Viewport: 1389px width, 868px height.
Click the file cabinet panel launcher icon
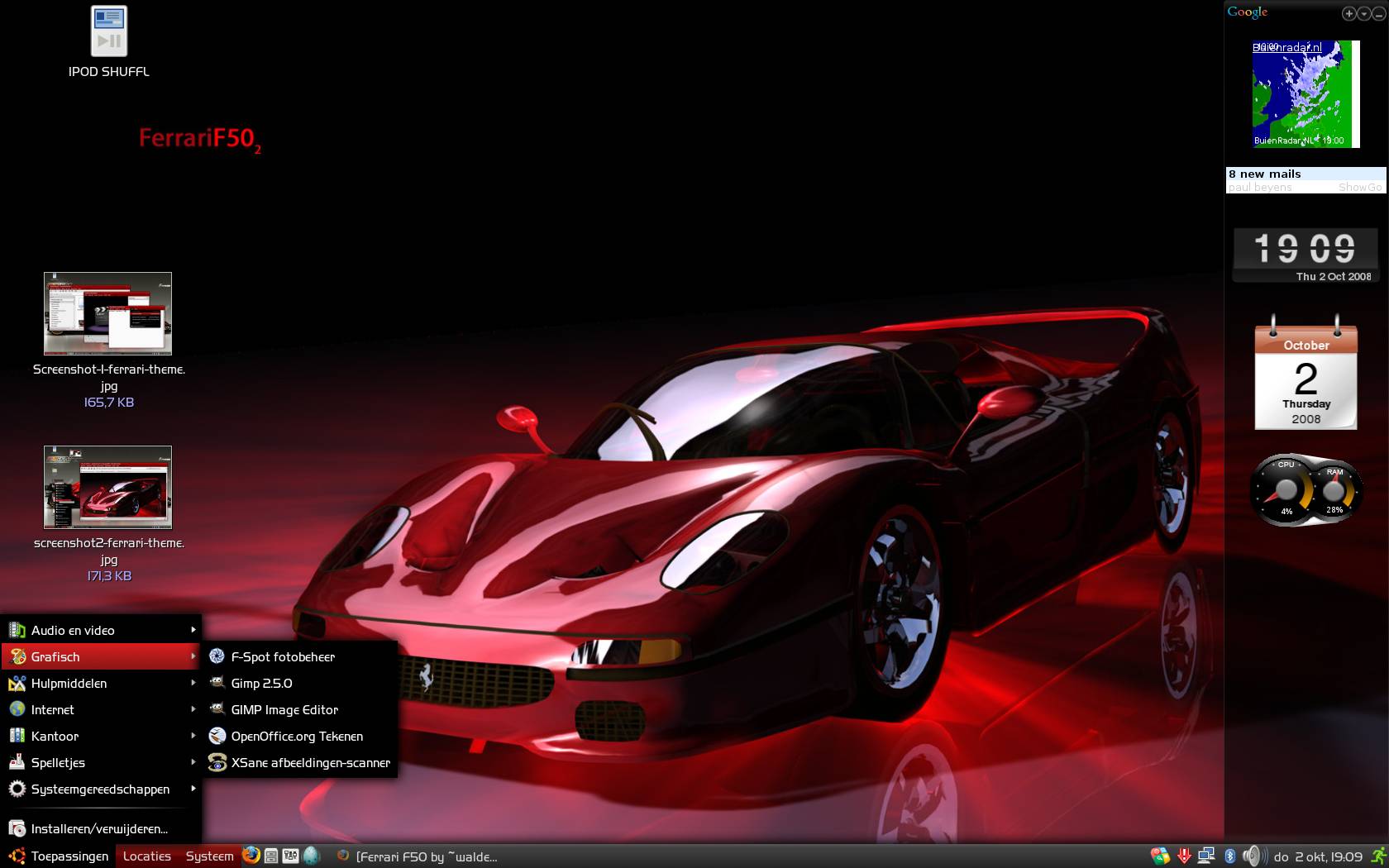tap(271, 856)
